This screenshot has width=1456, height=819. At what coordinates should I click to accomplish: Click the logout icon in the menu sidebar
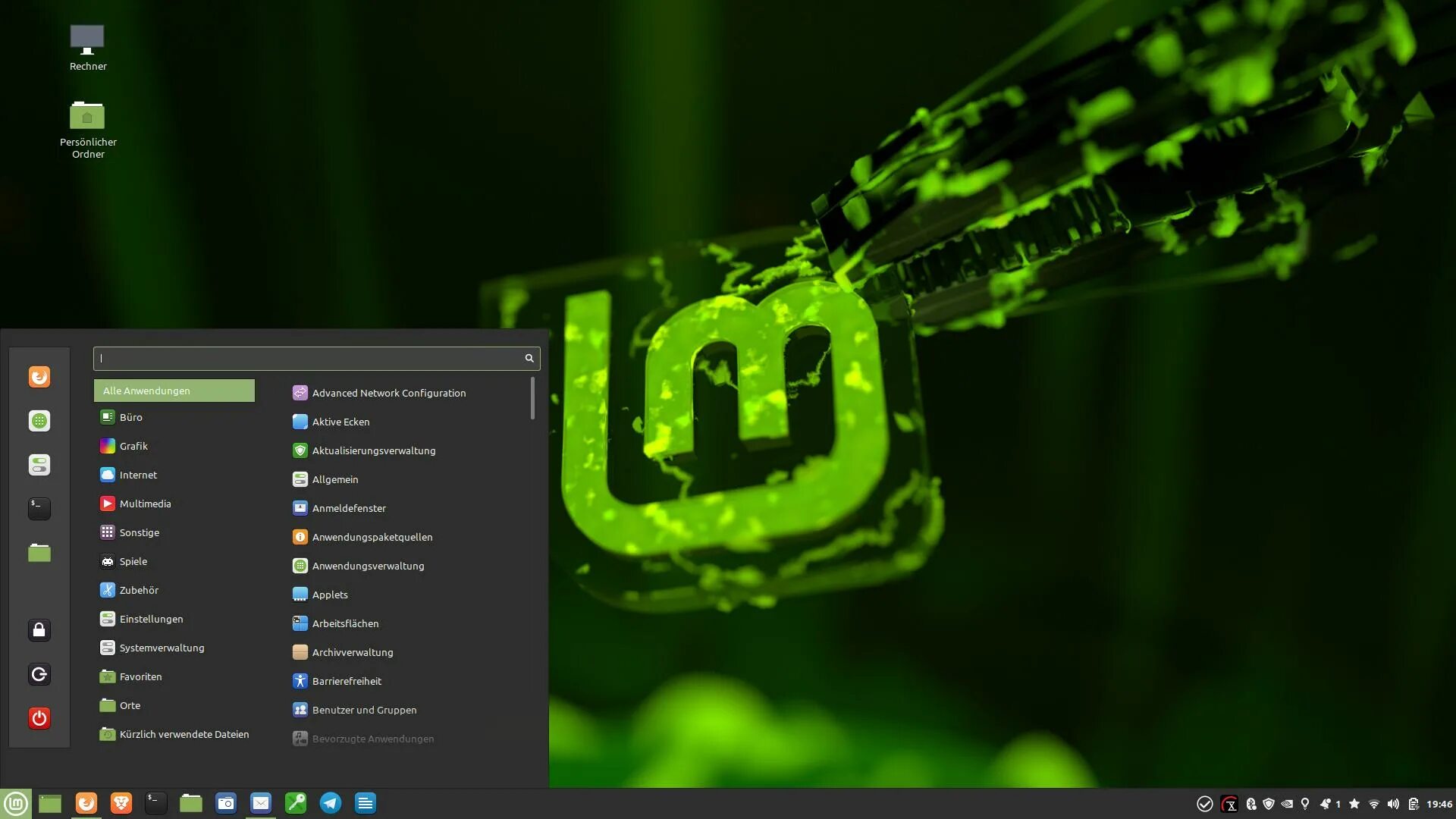[x=39, y=674]
